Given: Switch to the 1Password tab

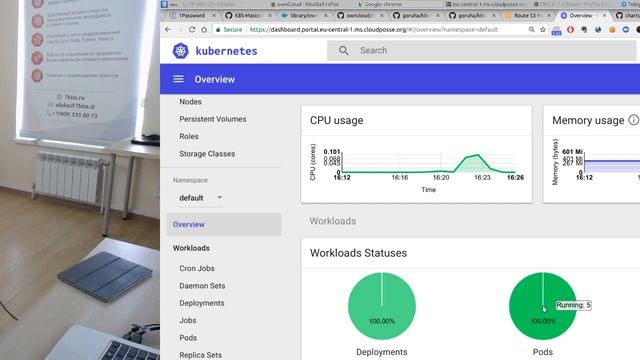Looking at the screenshot, I should pyautogui.click(x=191, y=16).
